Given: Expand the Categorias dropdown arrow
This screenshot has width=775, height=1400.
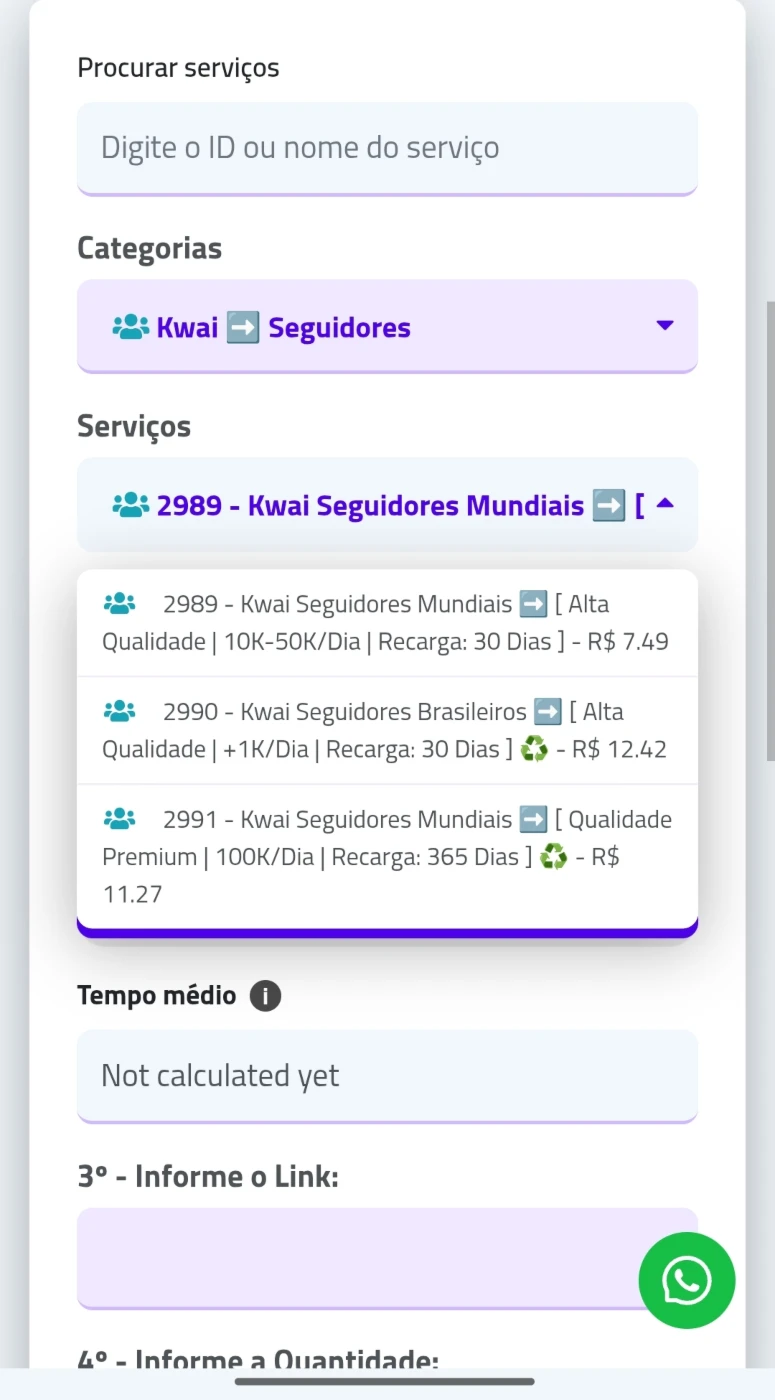Looking at the screenshot, I should tap(664, 325).
